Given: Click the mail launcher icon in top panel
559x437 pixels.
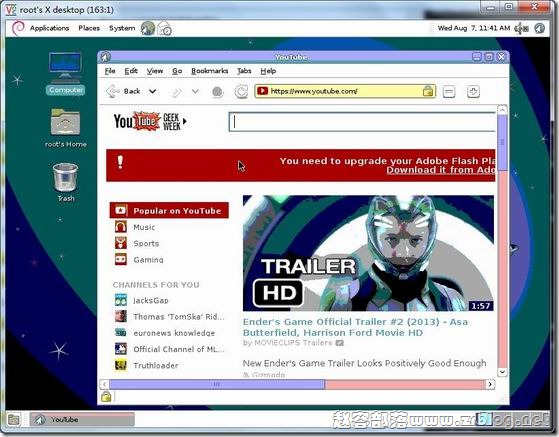Looking at the screenshot, I should click(x=164, y=29).
